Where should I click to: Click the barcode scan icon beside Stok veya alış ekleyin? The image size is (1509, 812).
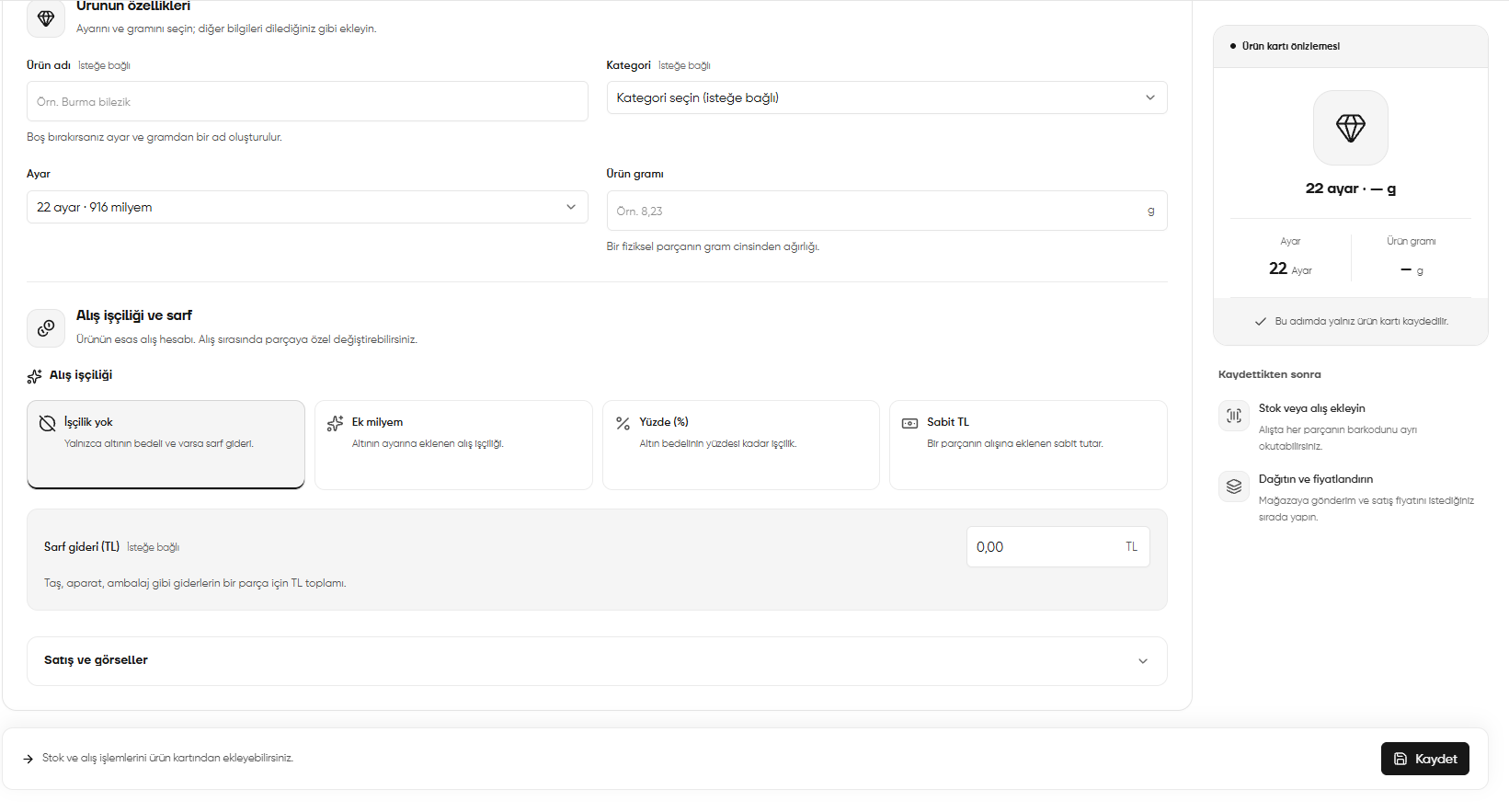pyautogui.click(x=1234, y=416)
